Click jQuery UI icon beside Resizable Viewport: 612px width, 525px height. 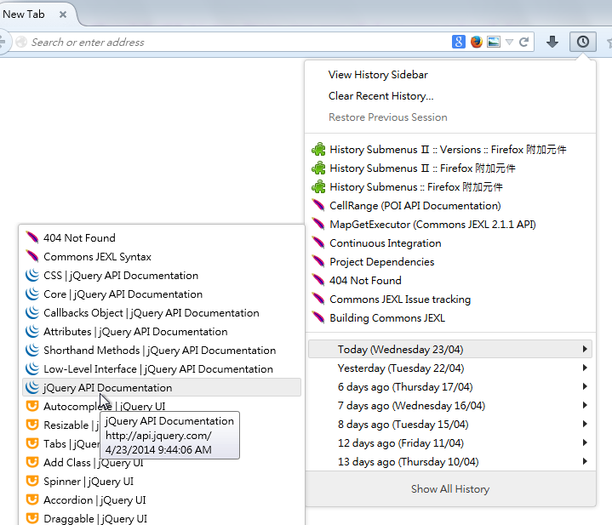(x=32, y=425)
